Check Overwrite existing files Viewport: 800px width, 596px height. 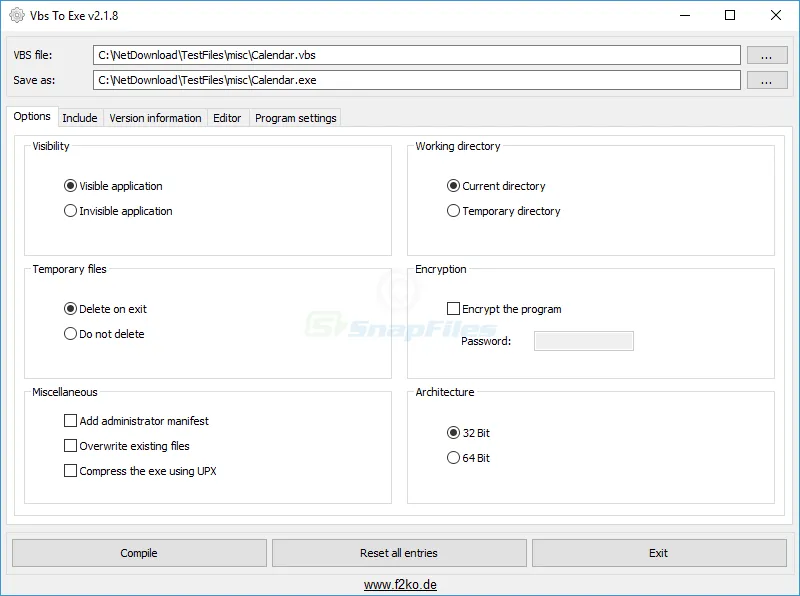point(127,445)
